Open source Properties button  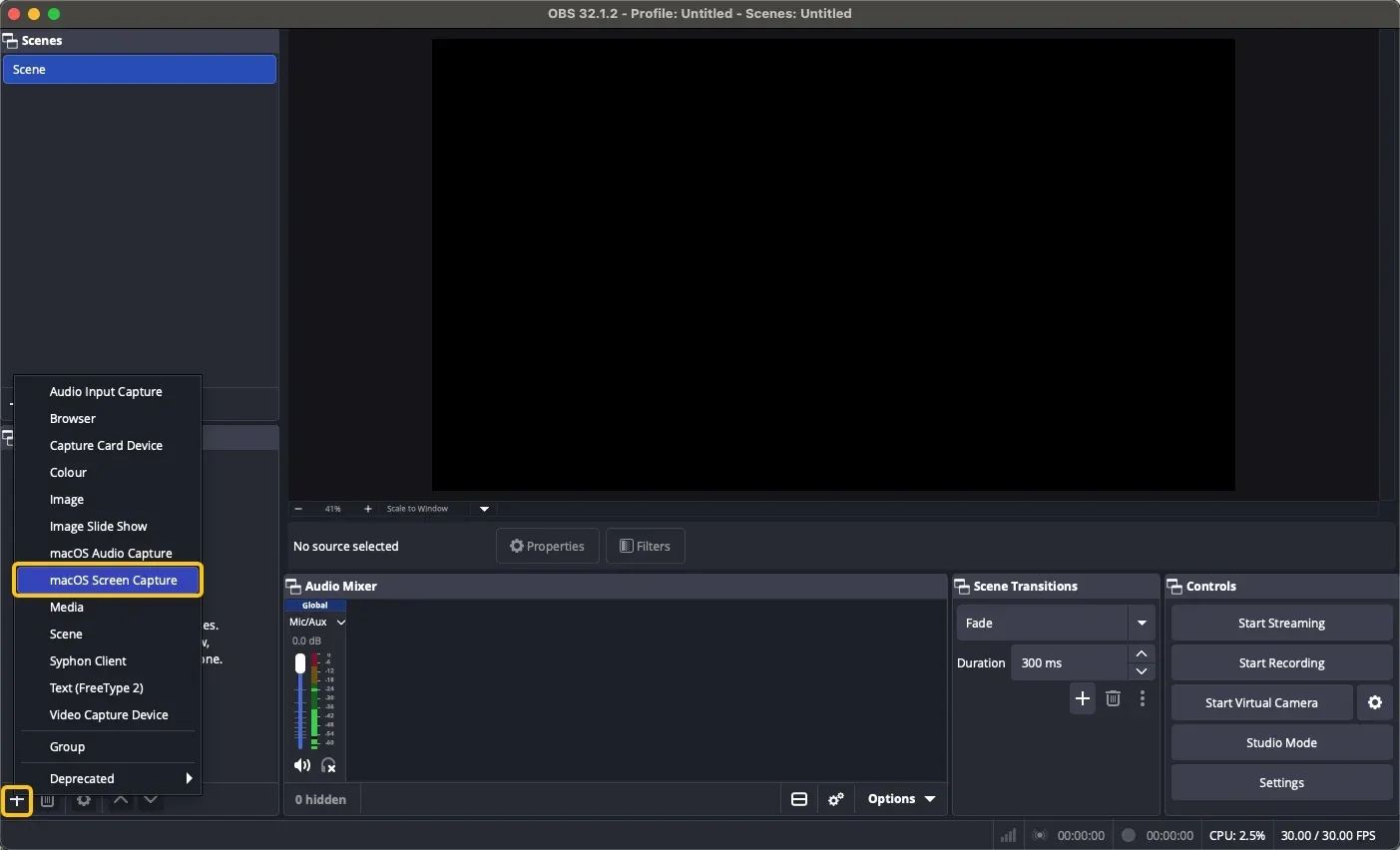click(x=547, y=546)
